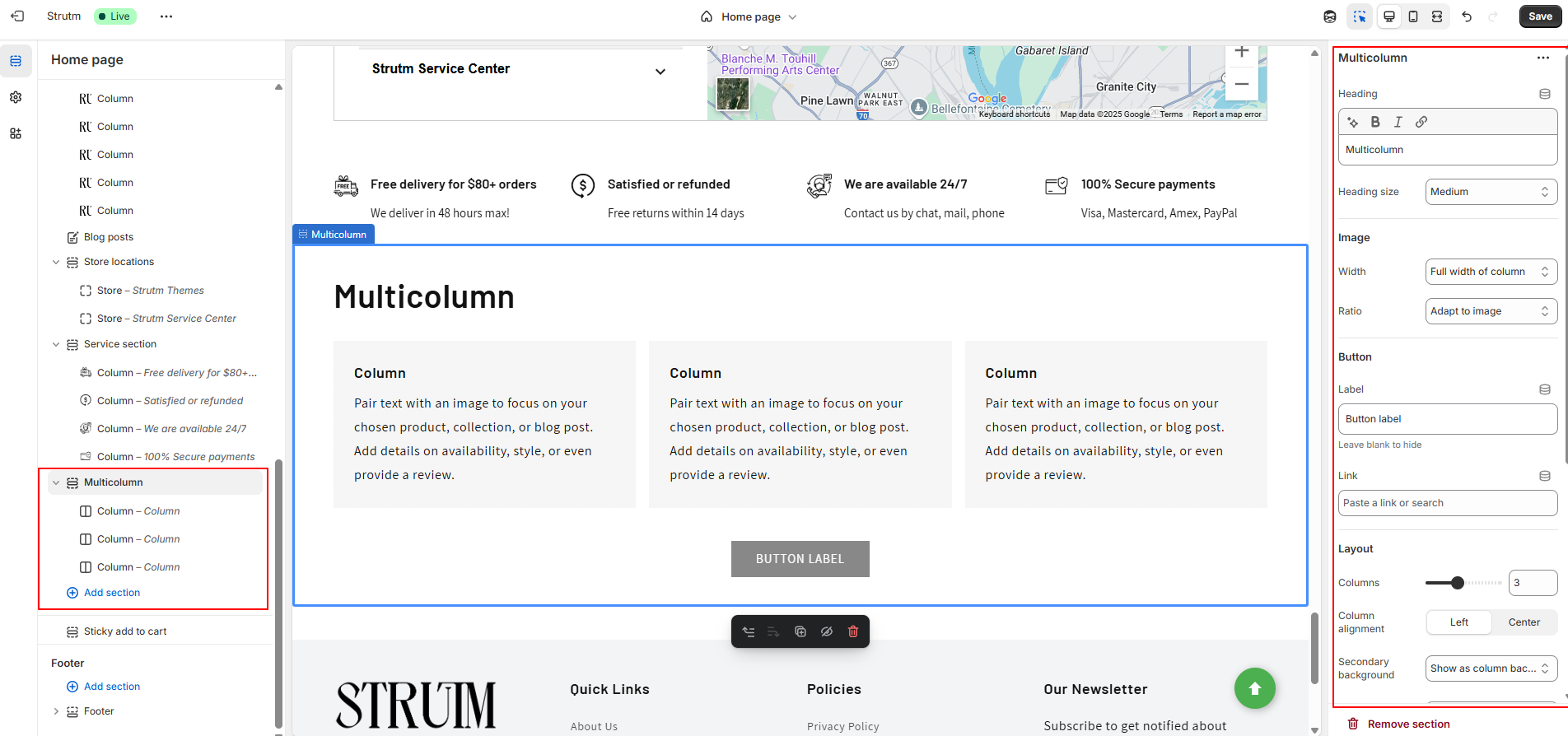
Task: Click the dynamic source icon next to Heading
Action: click(1545, 94)
